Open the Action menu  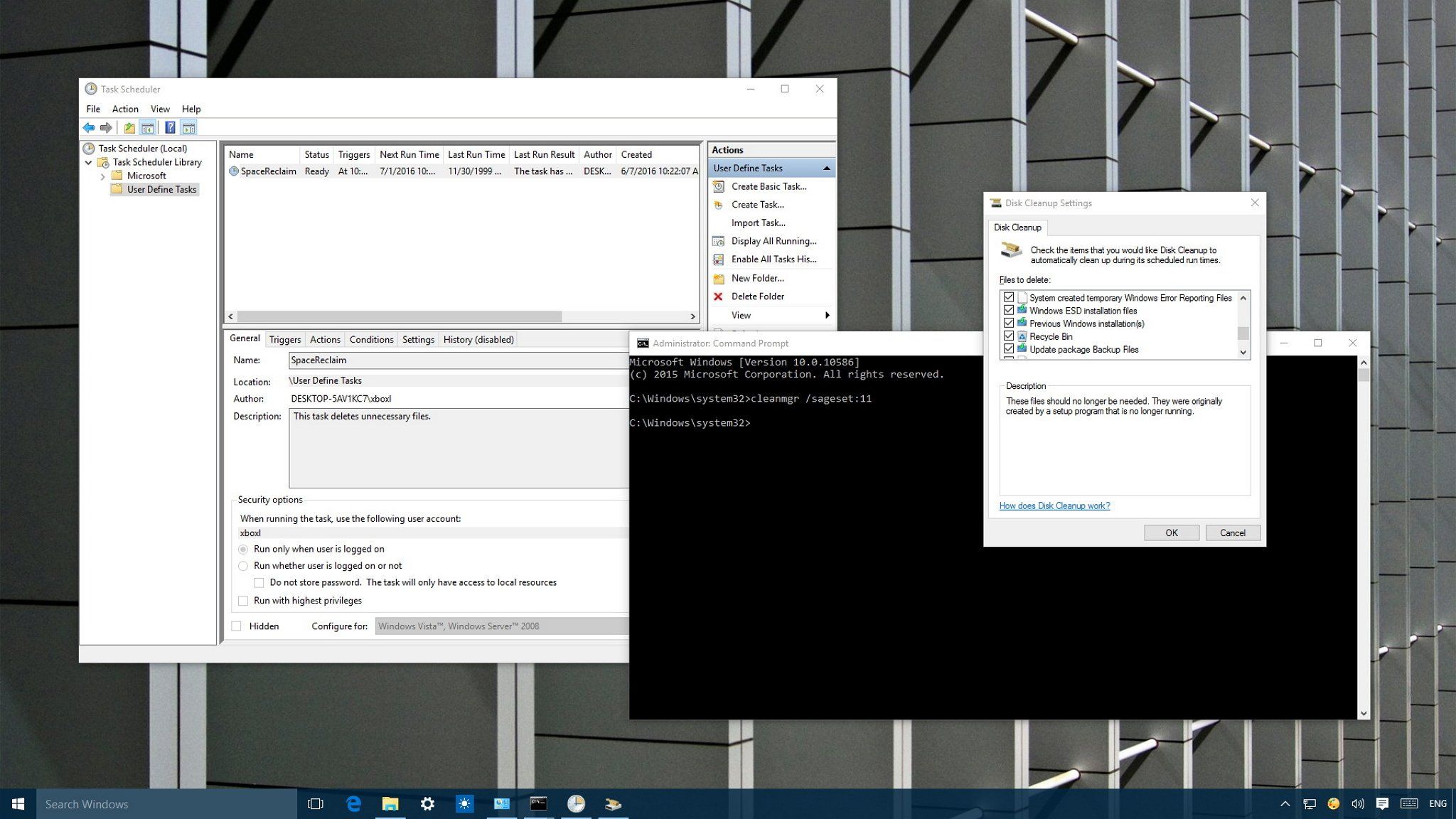point(125,109)
